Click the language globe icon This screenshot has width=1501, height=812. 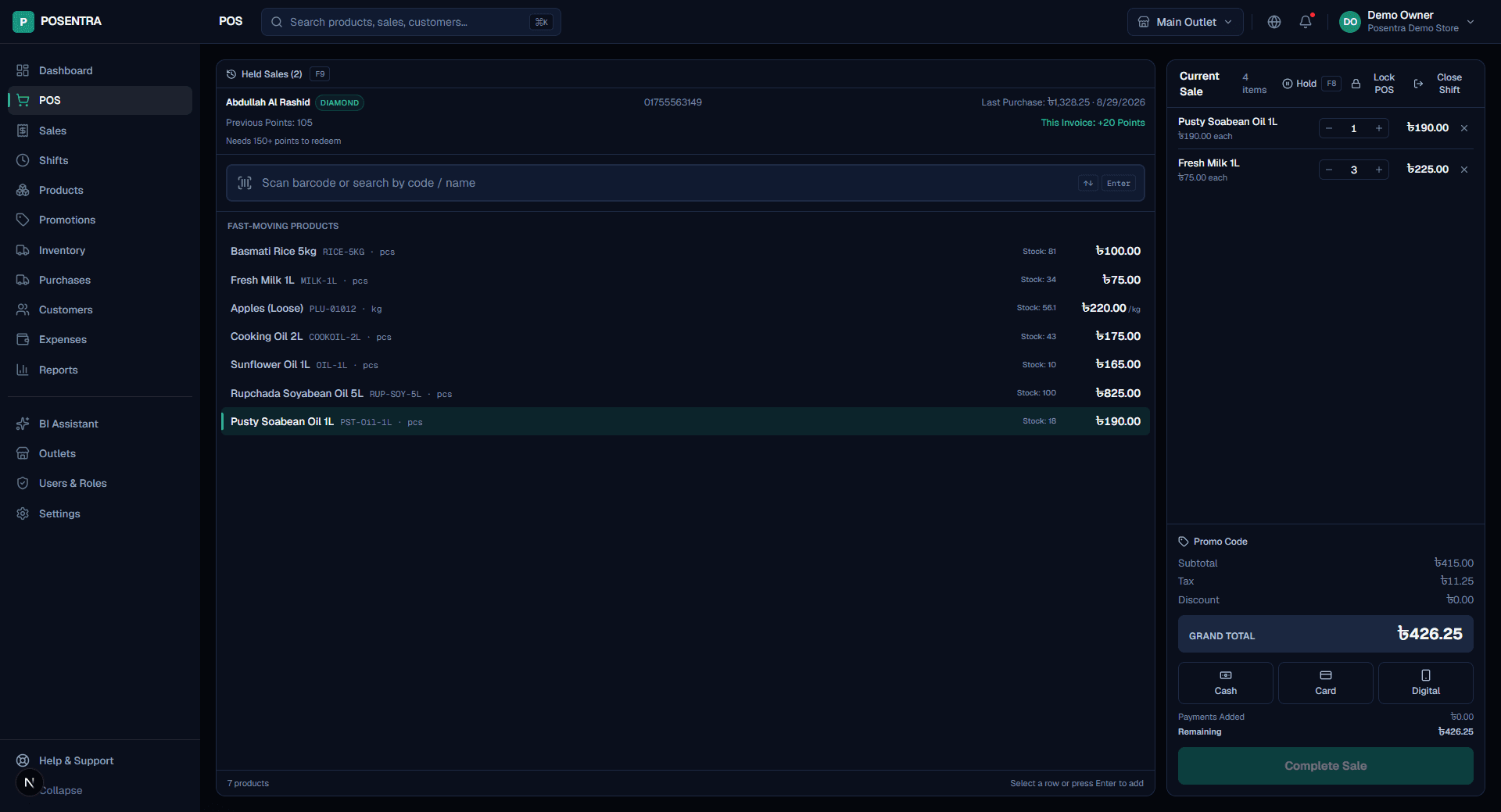click(x=1274, y=22)
